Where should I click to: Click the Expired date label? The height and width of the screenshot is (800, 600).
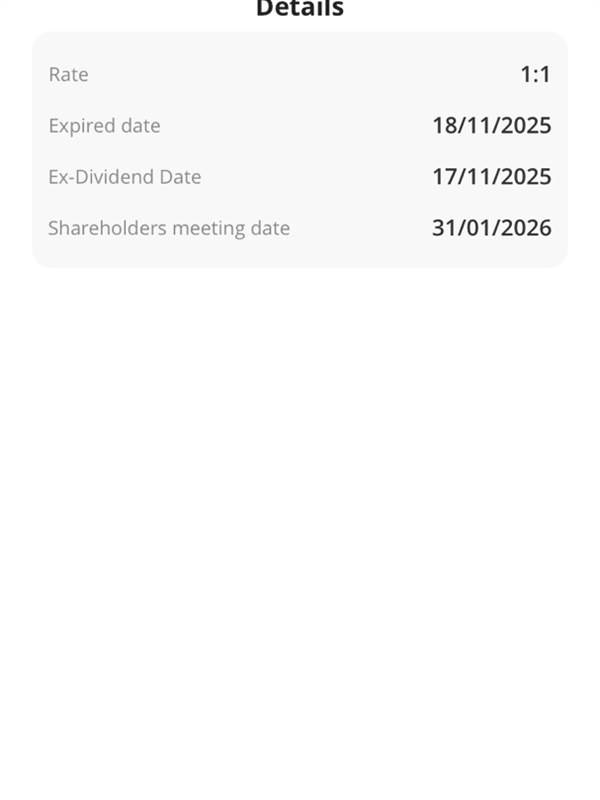(x=104, y=126)
